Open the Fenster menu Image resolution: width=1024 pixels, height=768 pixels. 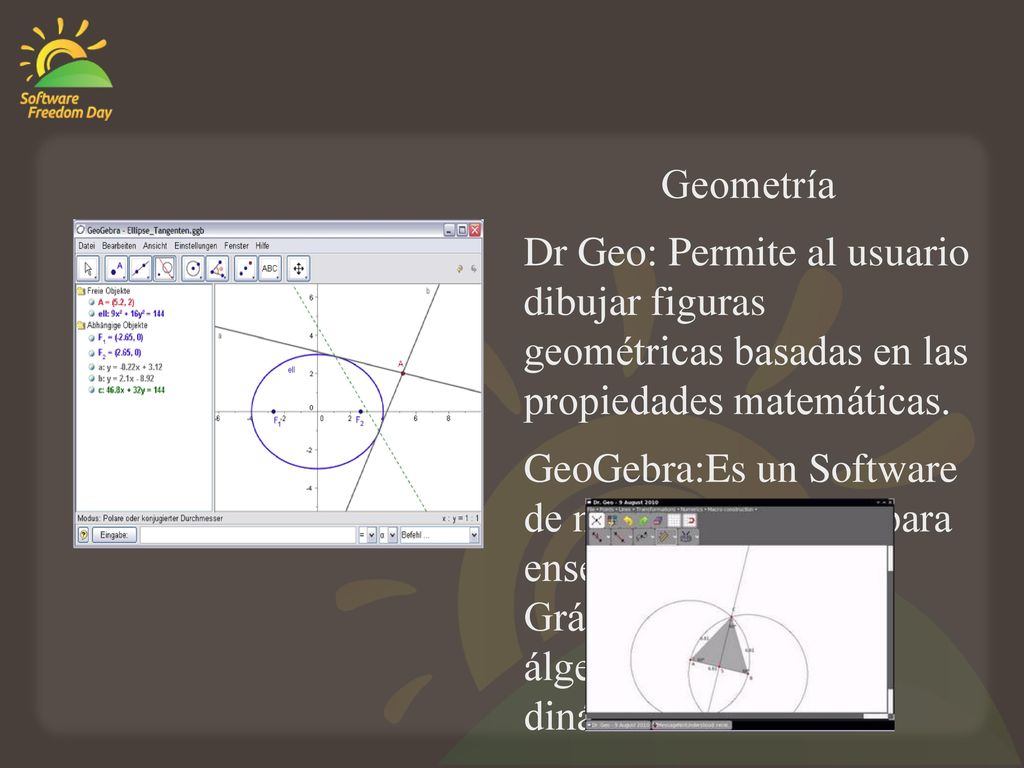[236, 246]
